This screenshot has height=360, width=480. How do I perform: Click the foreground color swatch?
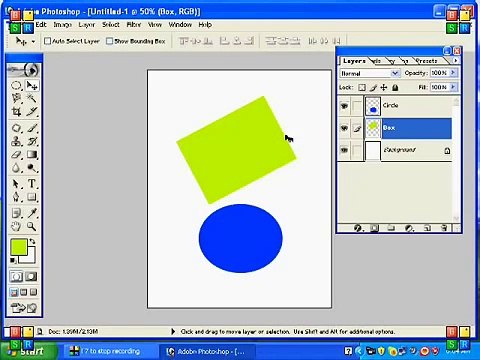pyautogui.click(x=19, y=247)
